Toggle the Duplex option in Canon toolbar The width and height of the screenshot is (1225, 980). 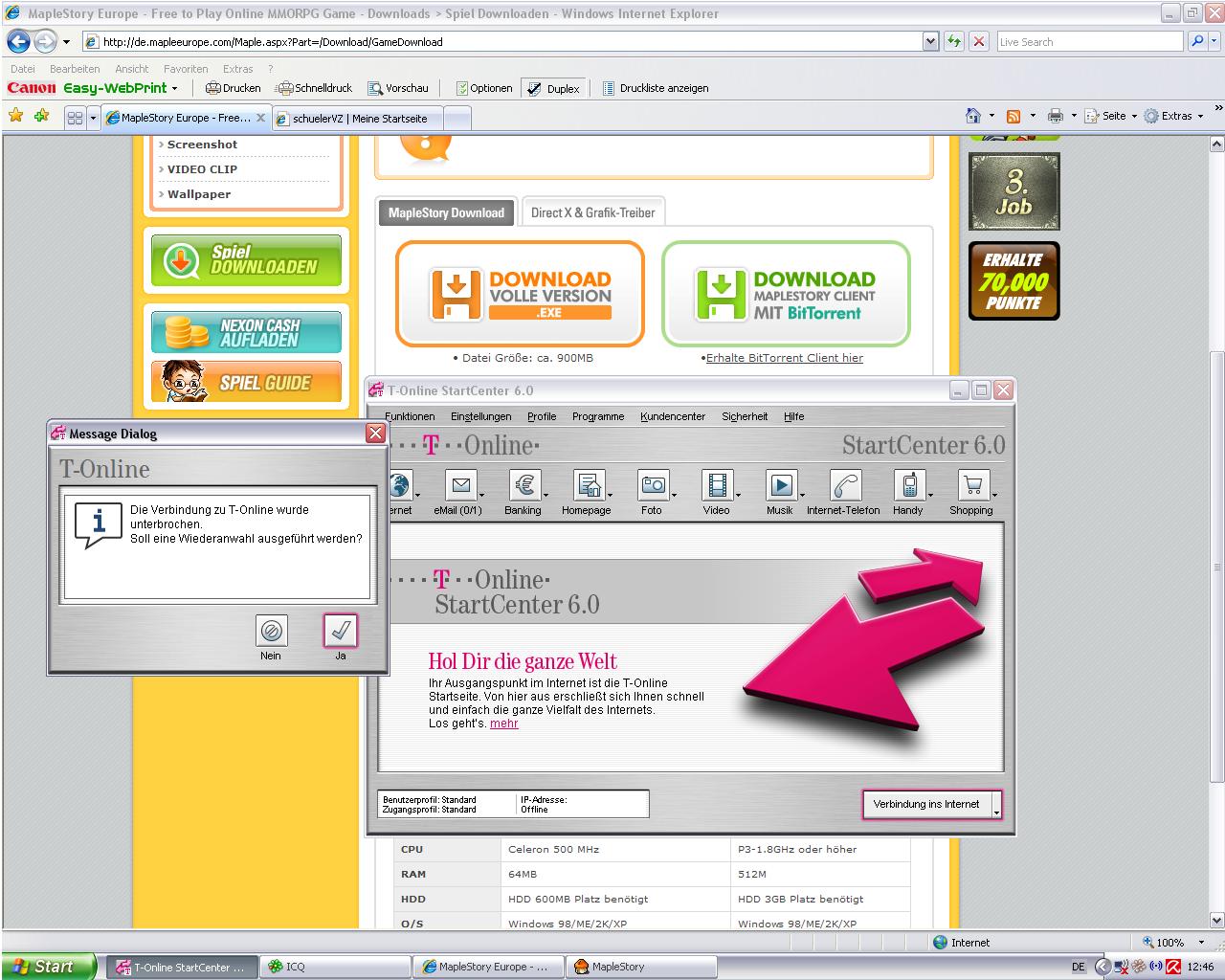(553, 88)
